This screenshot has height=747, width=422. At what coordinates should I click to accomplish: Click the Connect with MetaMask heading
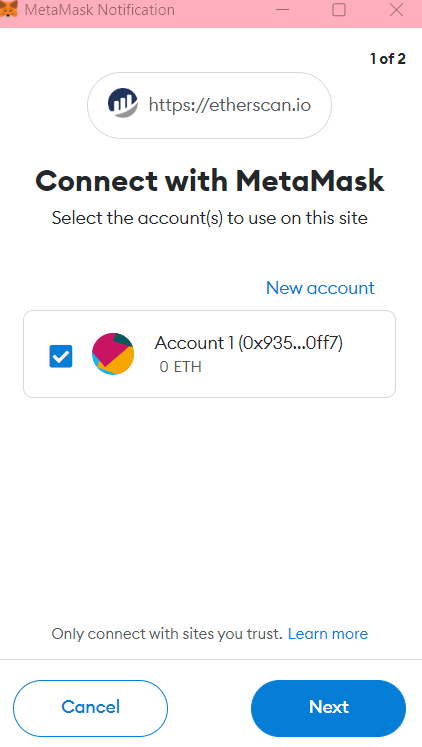[210, 181]
